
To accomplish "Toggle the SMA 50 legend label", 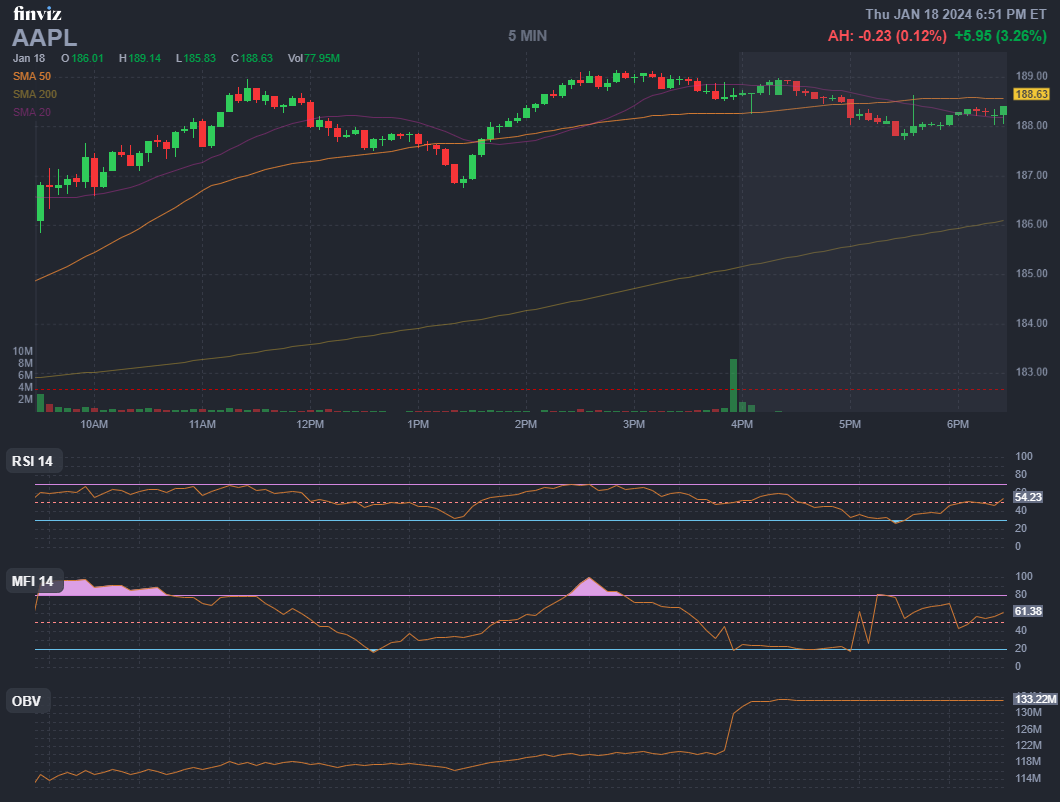I will (x=32, y=76).
